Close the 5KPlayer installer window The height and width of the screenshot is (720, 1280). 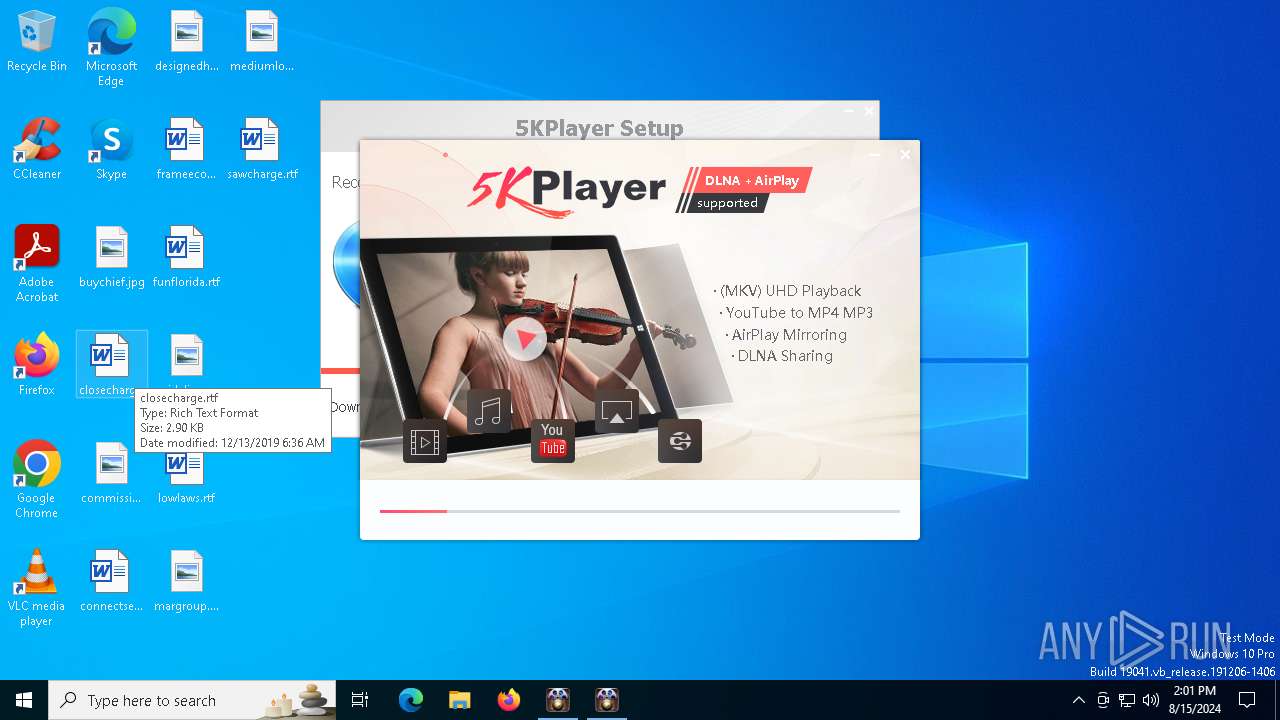click(x=905, y=155)
